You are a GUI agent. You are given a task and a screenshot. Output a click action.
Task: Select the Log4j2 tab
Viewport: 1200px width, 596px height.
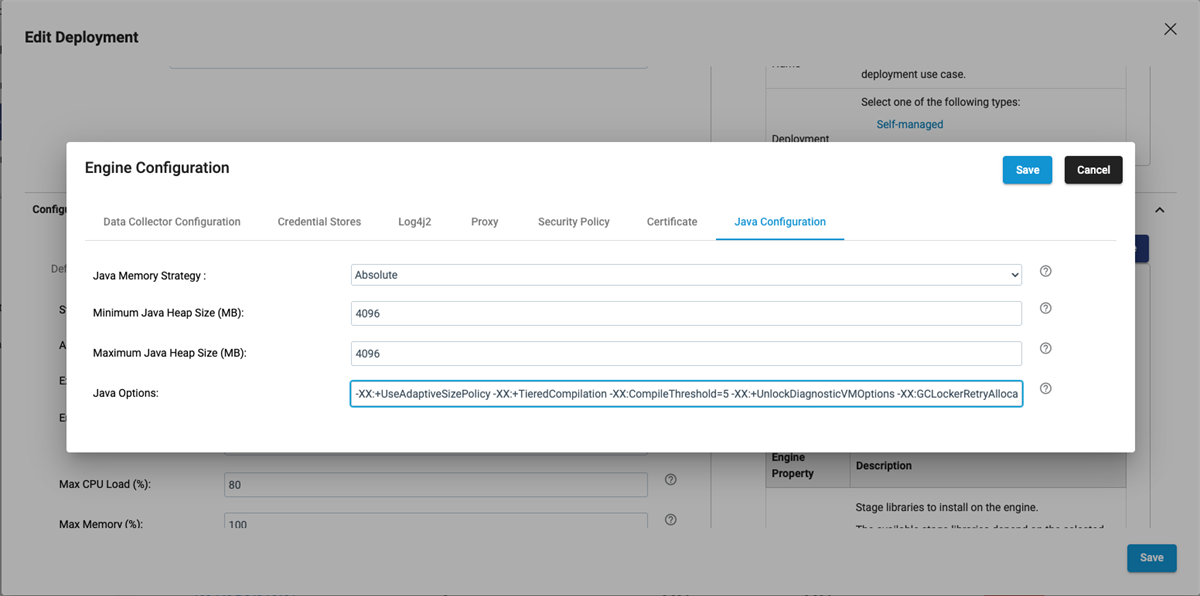pyautogui.click(x=416, y=222)
